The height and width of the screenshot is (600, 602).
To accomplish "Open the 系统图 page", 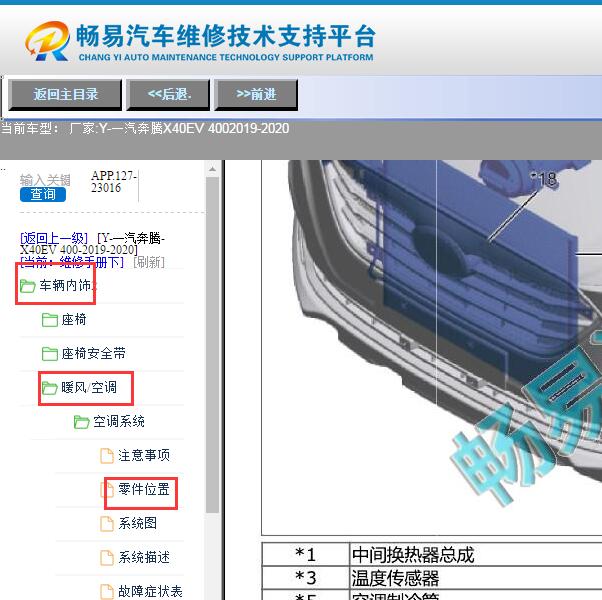I will [x=137, y=523].
